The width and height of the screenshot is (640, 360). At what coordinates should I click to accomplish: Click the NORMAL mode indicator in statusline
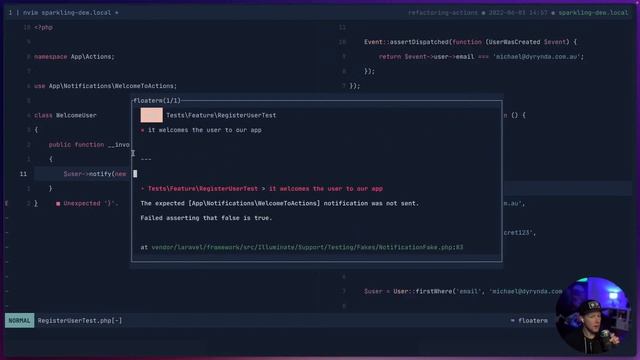pyautogui.click(x=20, y=320)
